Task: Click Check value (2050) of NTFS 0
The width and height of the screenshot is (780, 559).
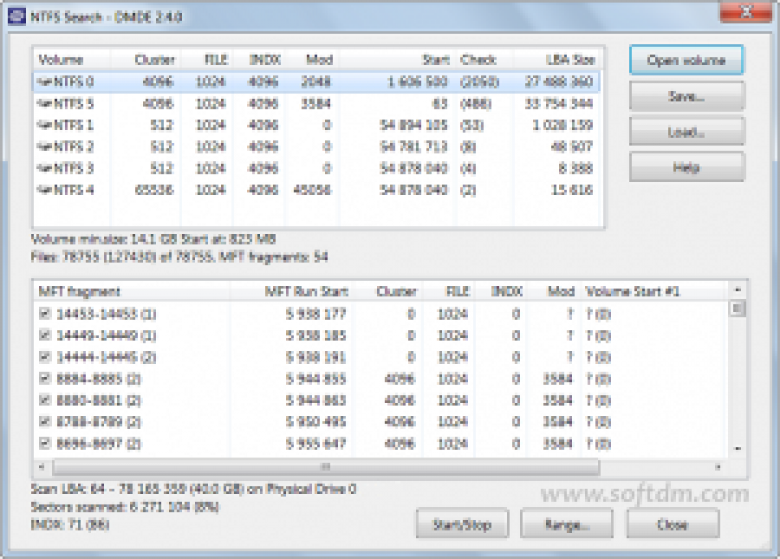Action: (479, 82)
